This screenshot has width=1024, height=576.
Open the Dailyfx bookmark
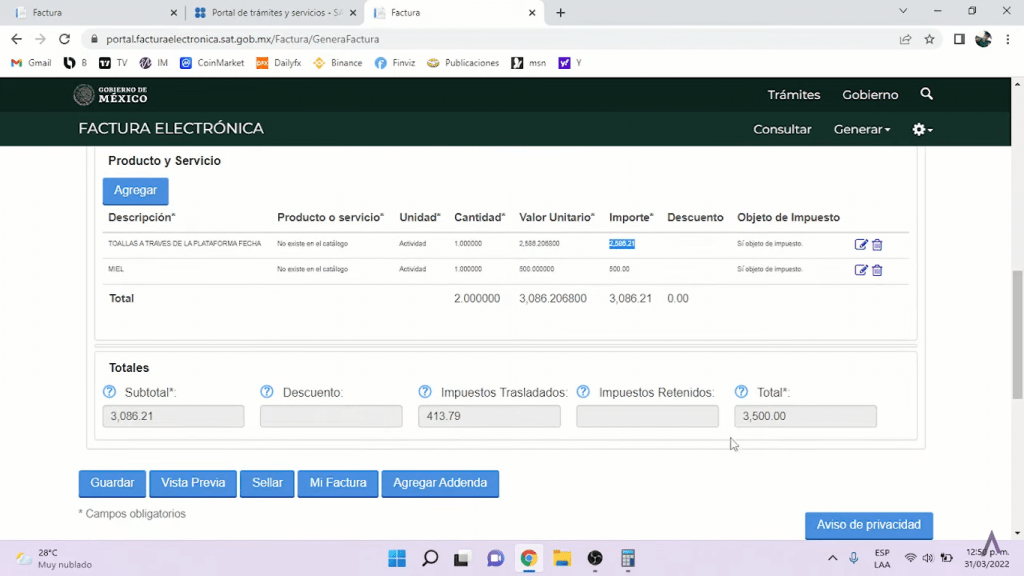pos(279,63)
